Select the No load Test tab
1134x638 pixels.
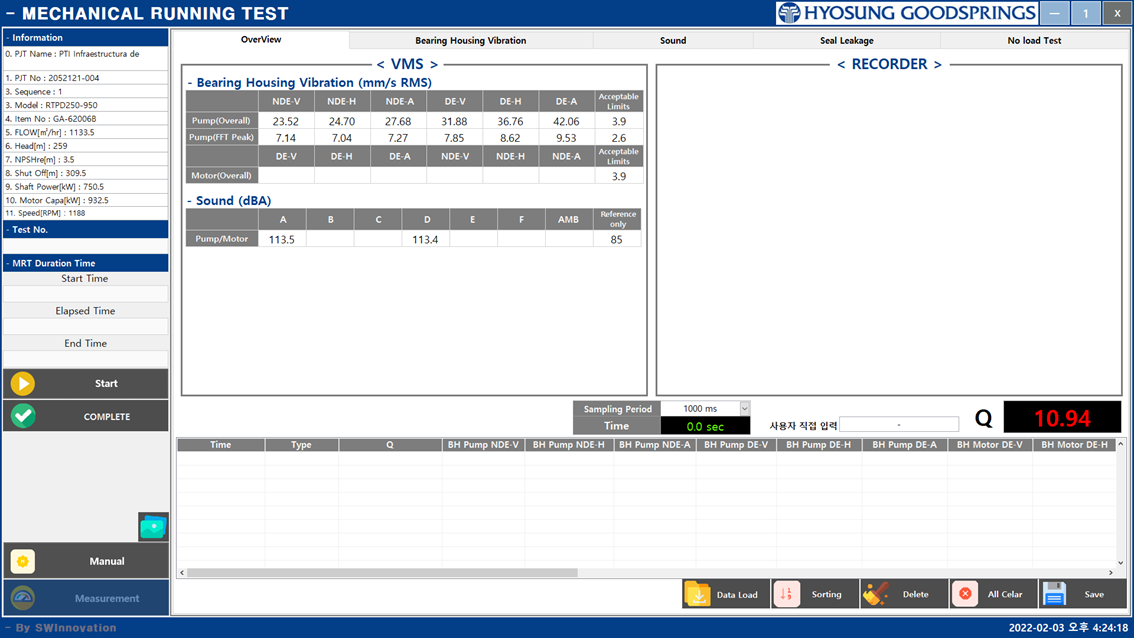[1034, 41]
